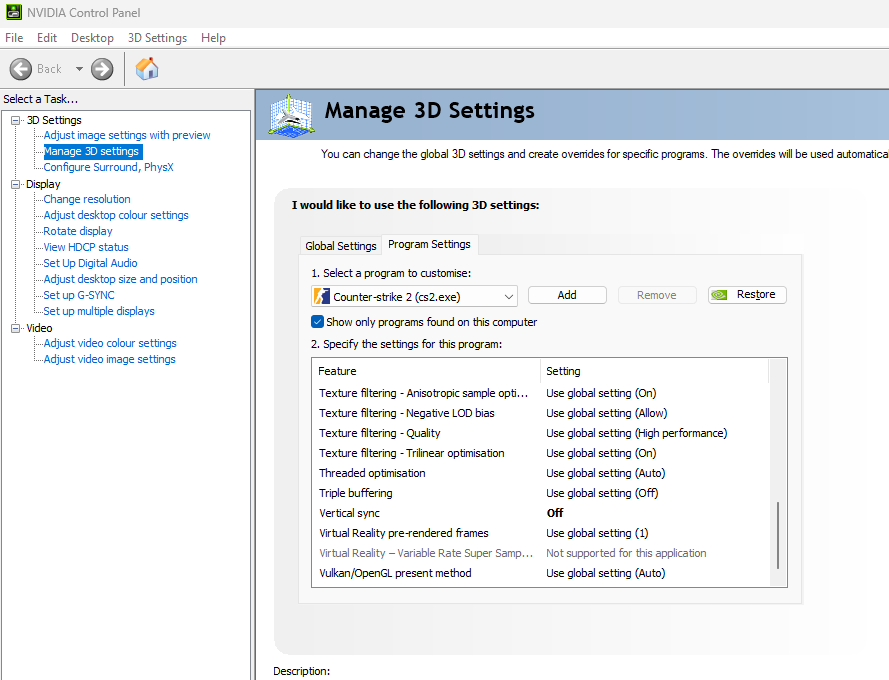Open the Counter-strike 2 program dropdown

pos(414,296)
